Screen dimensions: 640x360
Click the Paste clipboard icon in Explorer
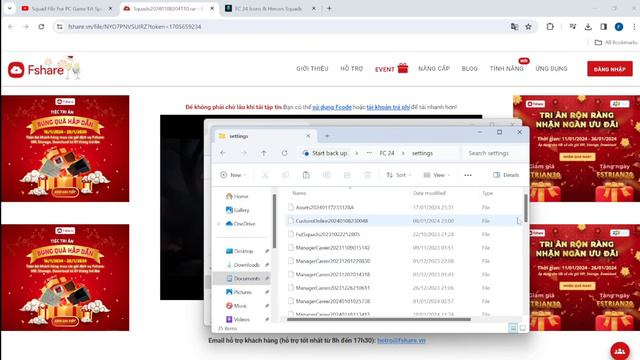click(x=306, y=175)
